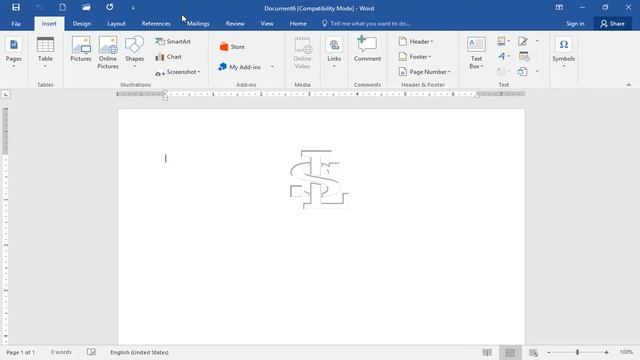Open the Page Number dropdown
Screen dimensions: 640x360
(x=424, y=72)
